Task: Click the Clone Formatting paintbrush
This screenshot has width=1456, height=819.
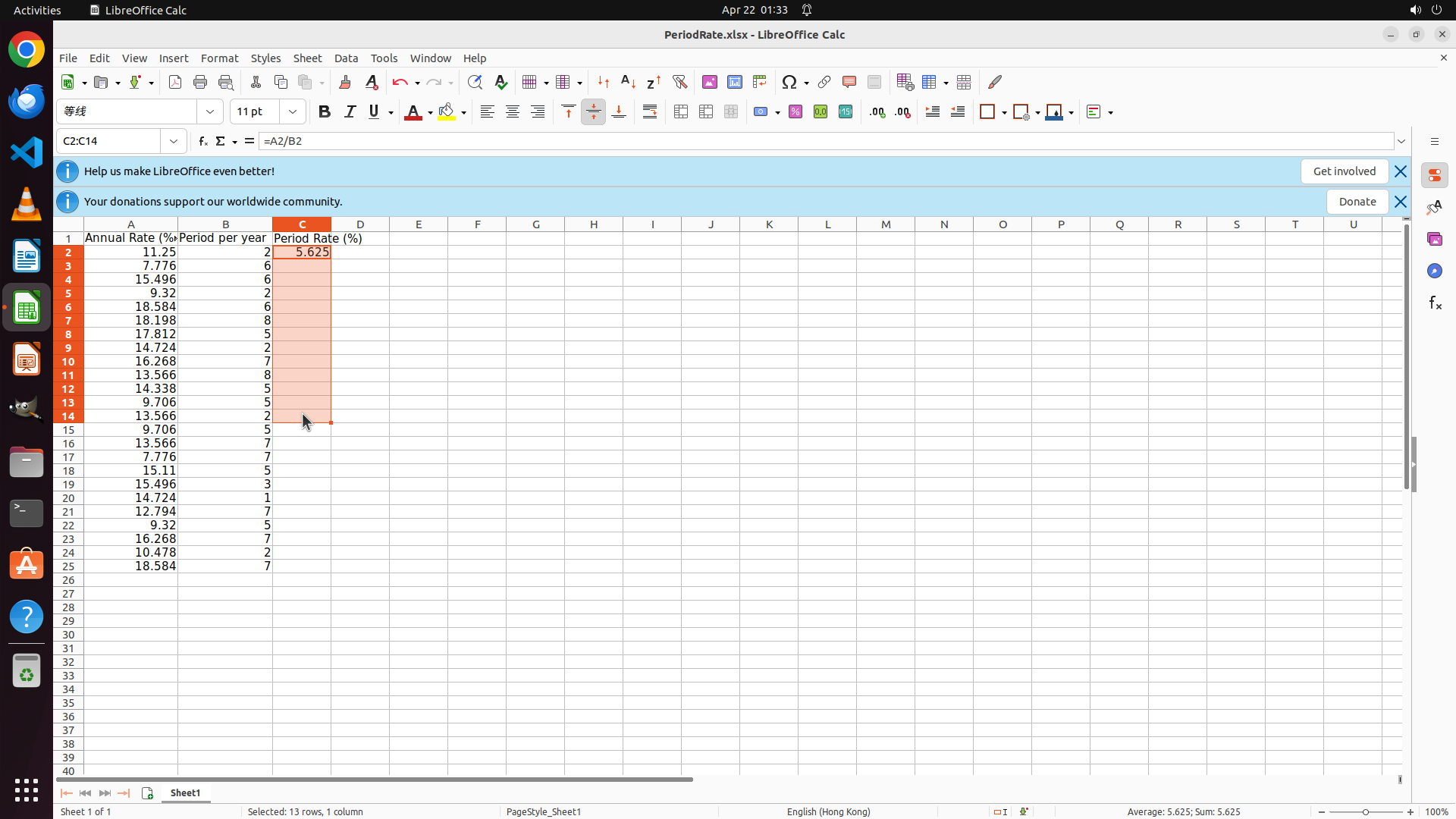Action: (x=344, y=82)
